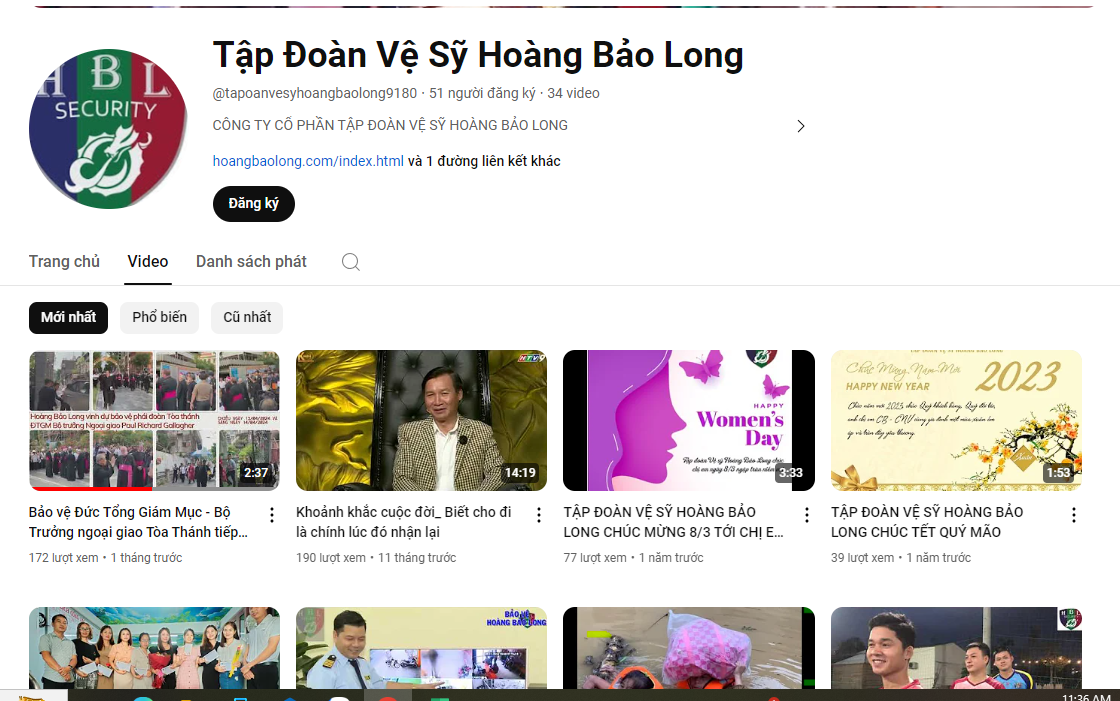The image size is (1120, 701).
Task: Click the Khoảnh khắc cuộc đời video title
Action: pos(403,522)
